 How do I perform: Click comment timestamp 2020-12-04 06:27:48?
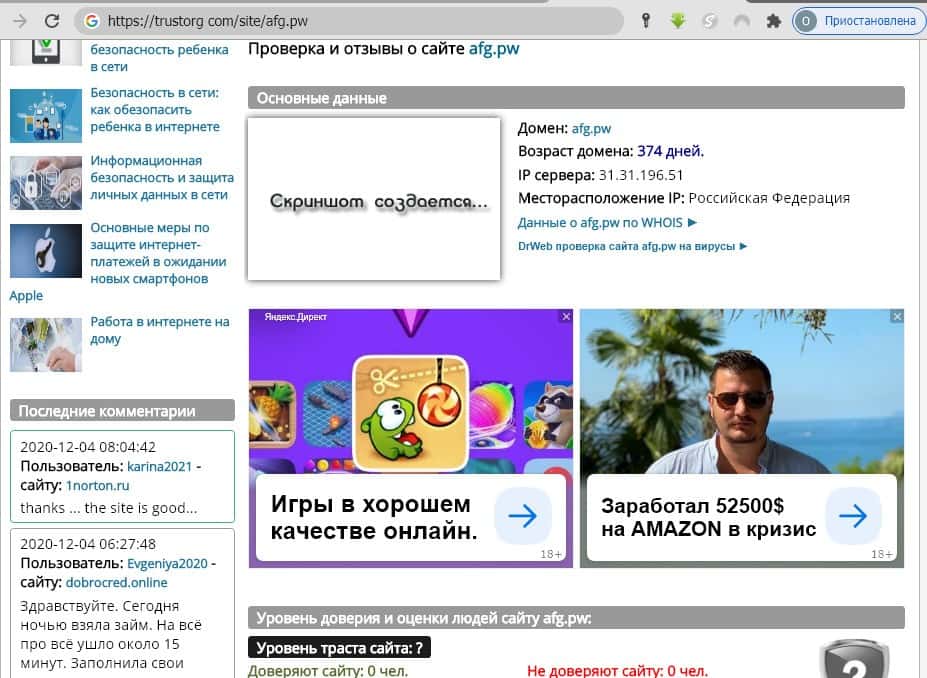(88, 544)
